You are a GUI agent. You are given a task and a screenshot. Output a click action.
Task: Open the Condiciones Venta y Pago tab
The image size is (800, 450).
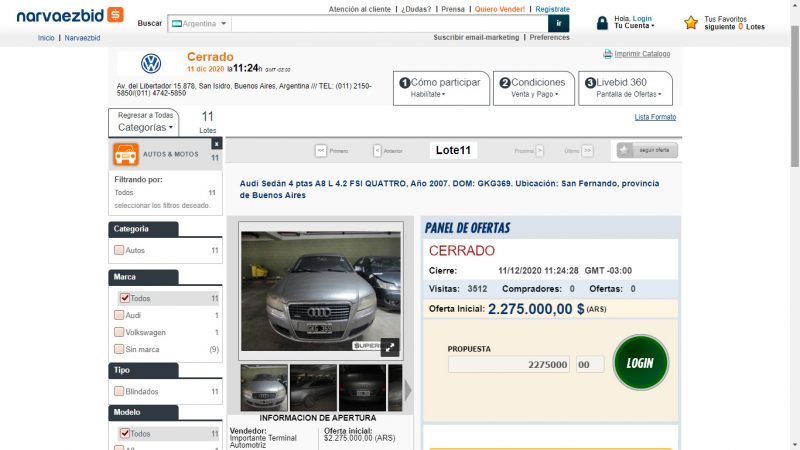pos(533,88)
